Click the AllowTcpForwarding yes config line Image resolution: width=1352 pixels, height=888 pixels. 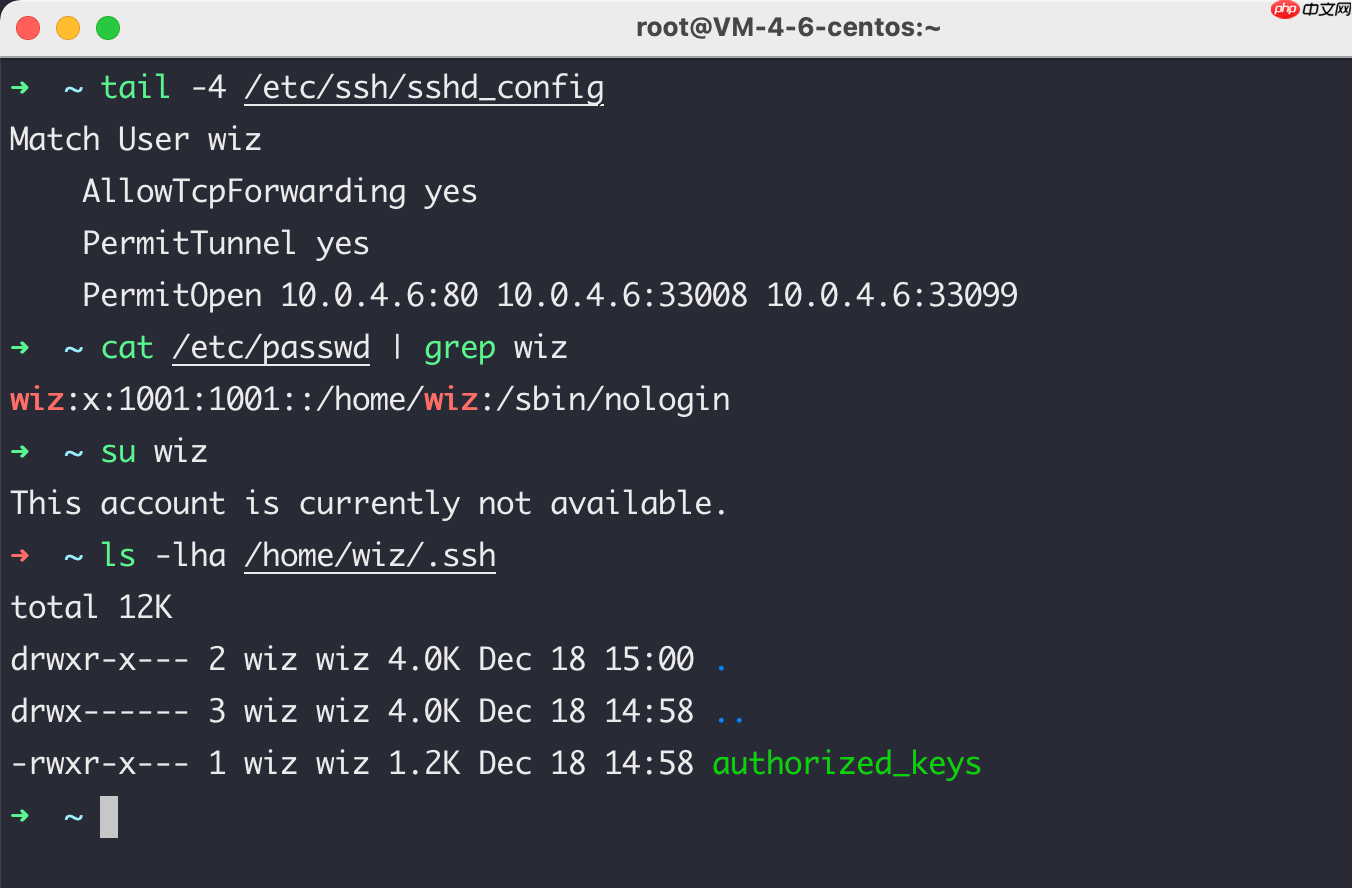click(x=280, y=191)
